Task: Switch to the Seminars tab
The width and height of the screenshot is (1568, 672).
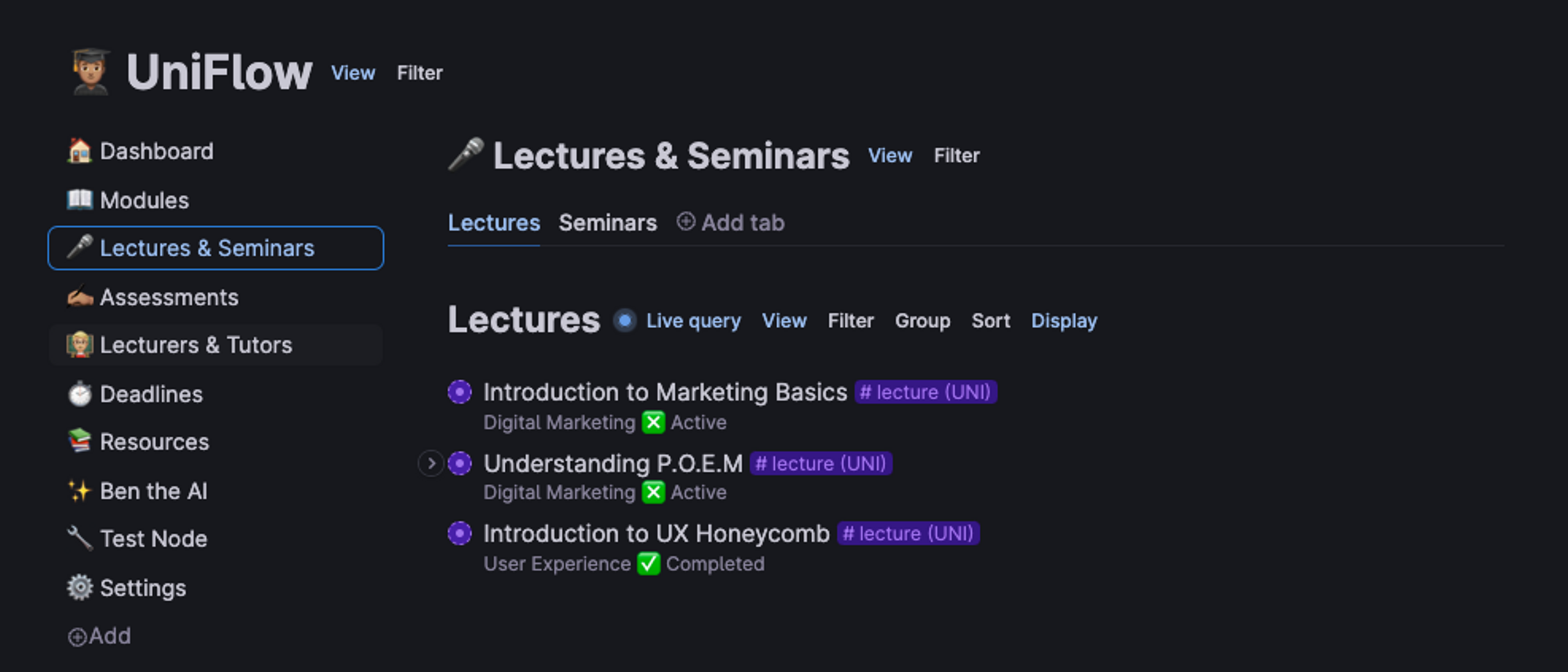Action: pos(608,223)
